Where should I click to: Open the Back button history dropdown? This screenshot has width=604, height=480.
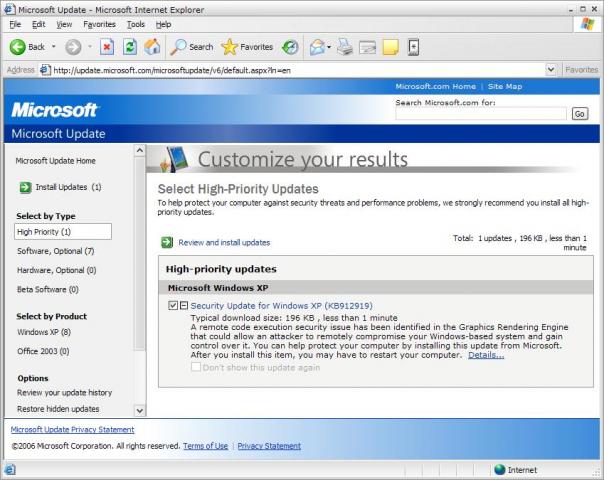[54, 47]
